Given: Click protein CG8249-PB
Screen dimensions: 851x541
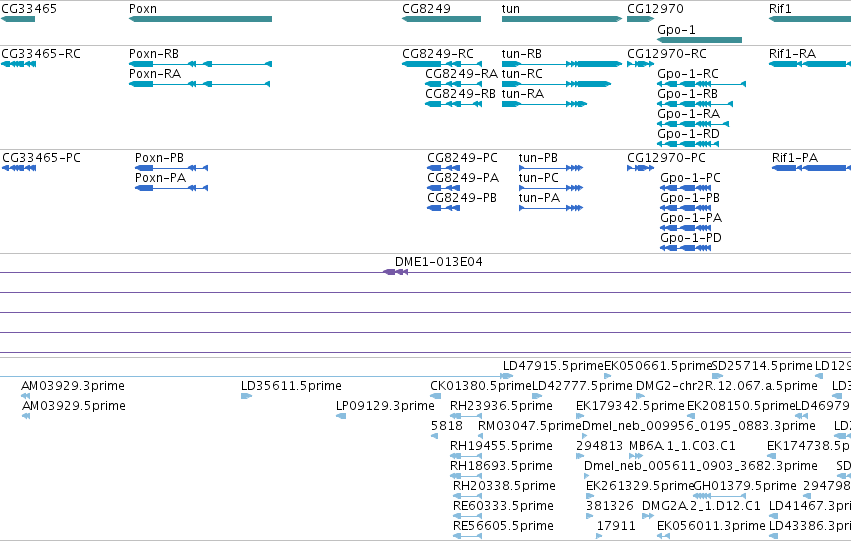Looking at the screenshot, I should [443, 208].
